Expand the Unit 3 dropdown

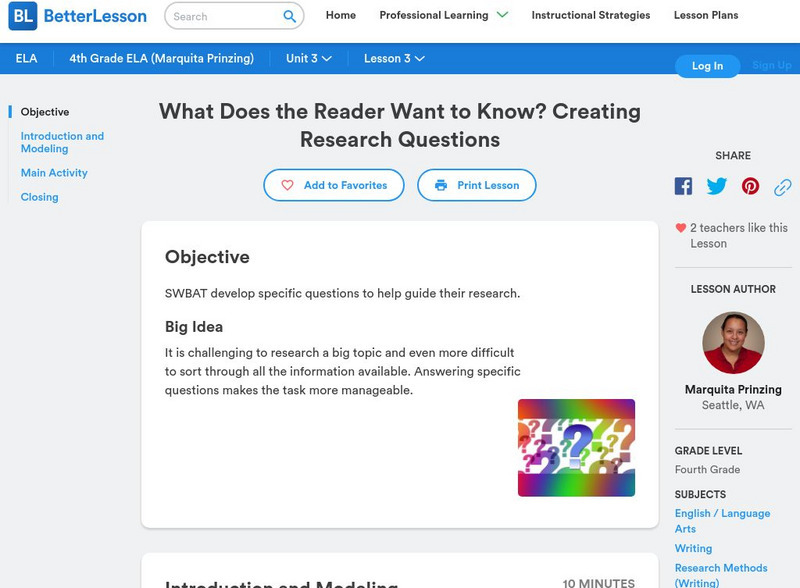309,59
